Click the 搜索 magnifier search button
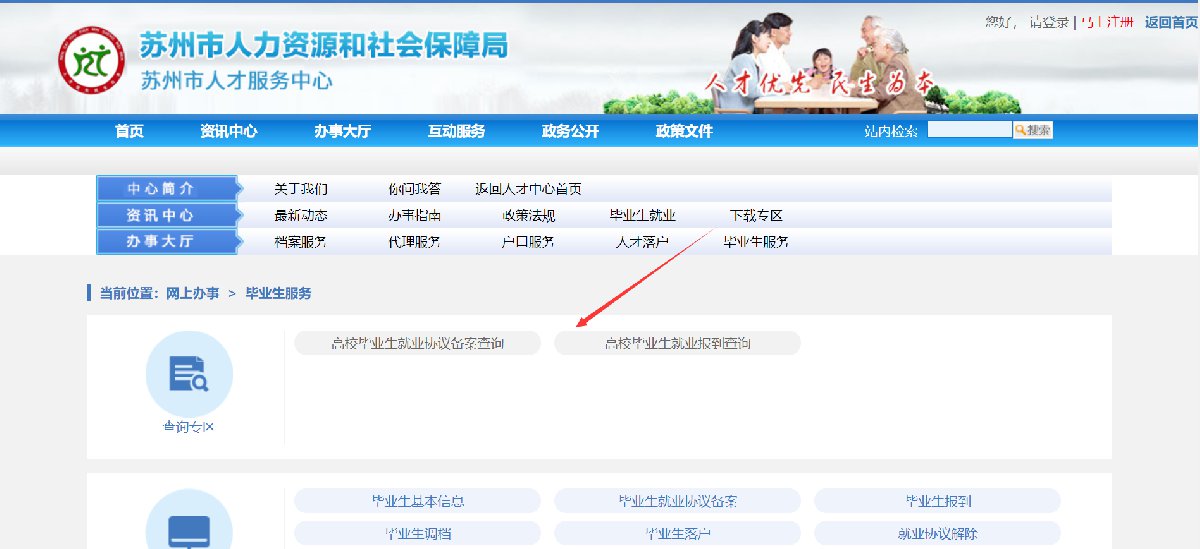Image resolution: width=1200 pixels, height=549 pixels. pos(1033,130)
